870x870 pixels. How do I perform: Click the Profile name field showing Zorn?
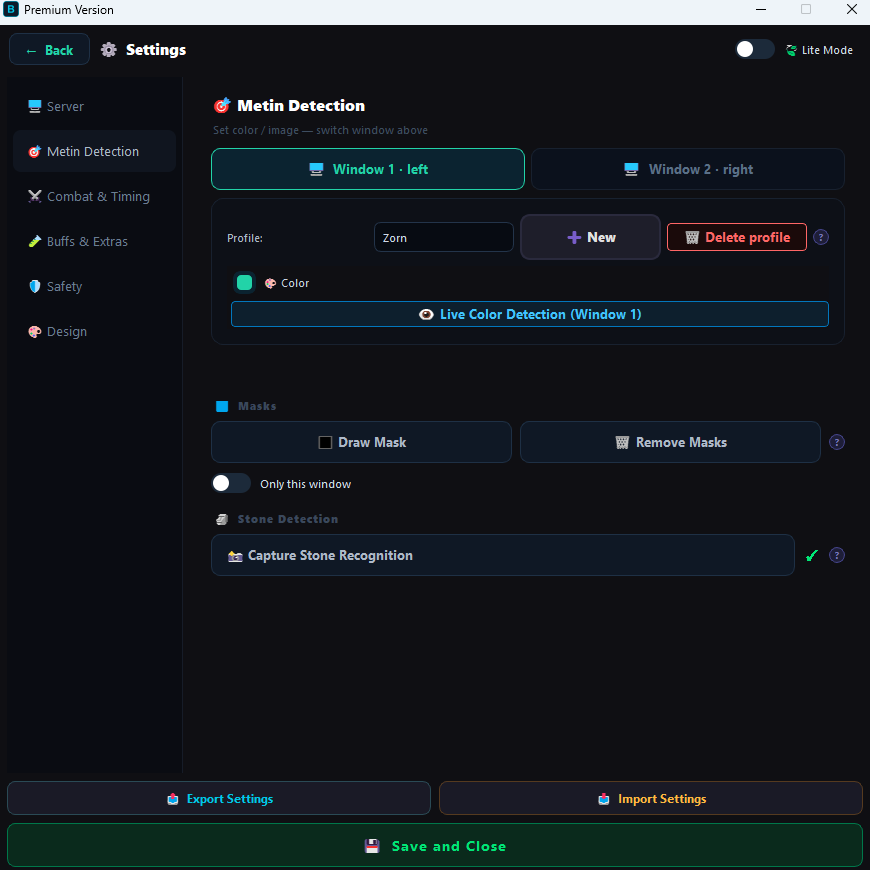coord(444,237)
